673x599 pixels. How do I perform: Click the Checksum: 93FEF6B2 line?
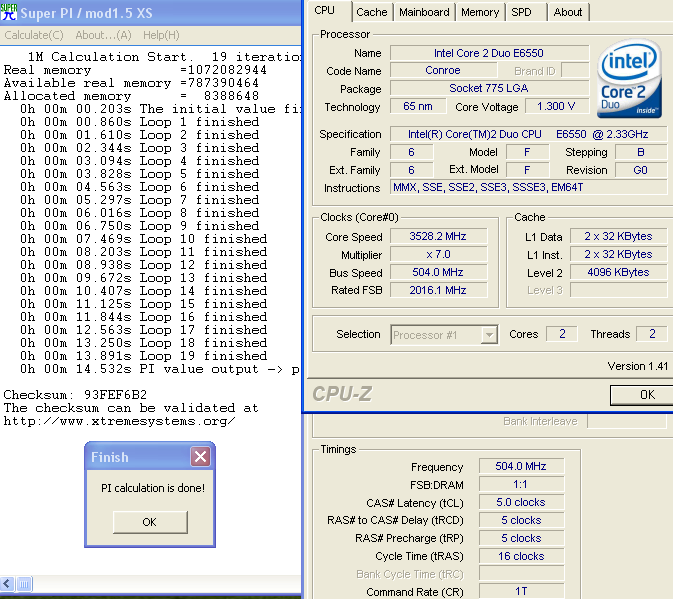click(75, 395)
